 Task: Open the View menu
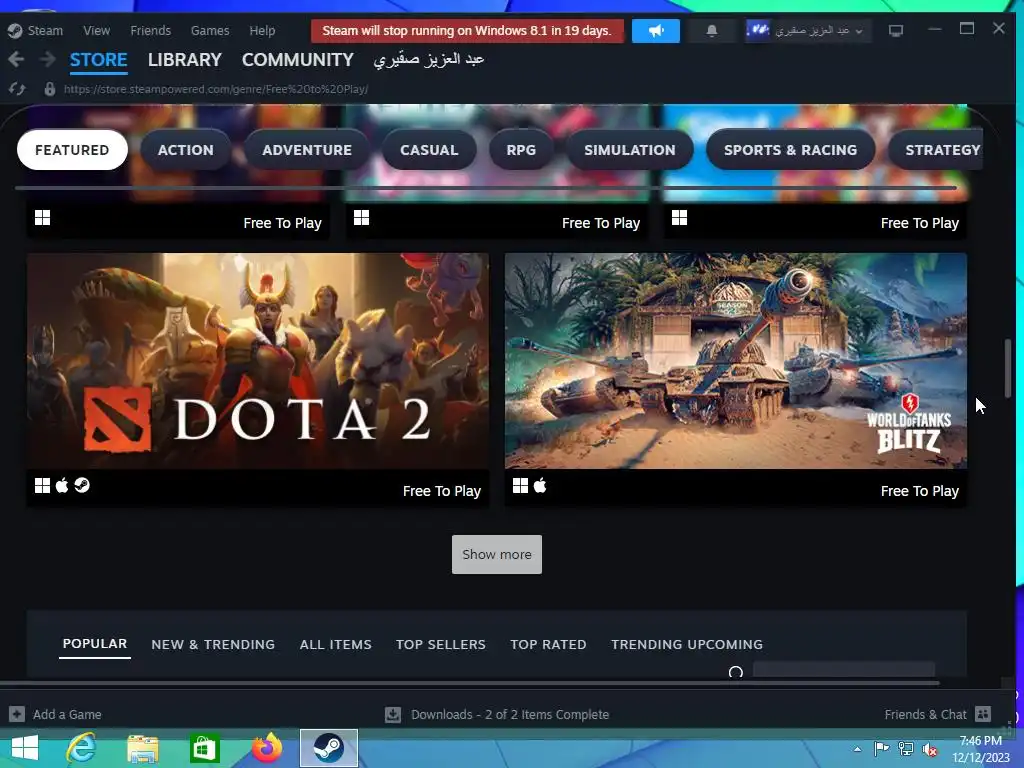click(97, 31)
